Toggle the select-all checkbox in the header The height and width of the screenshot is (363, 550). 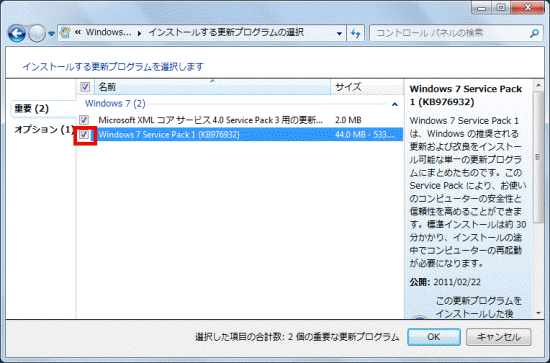(x=85, y=87)
